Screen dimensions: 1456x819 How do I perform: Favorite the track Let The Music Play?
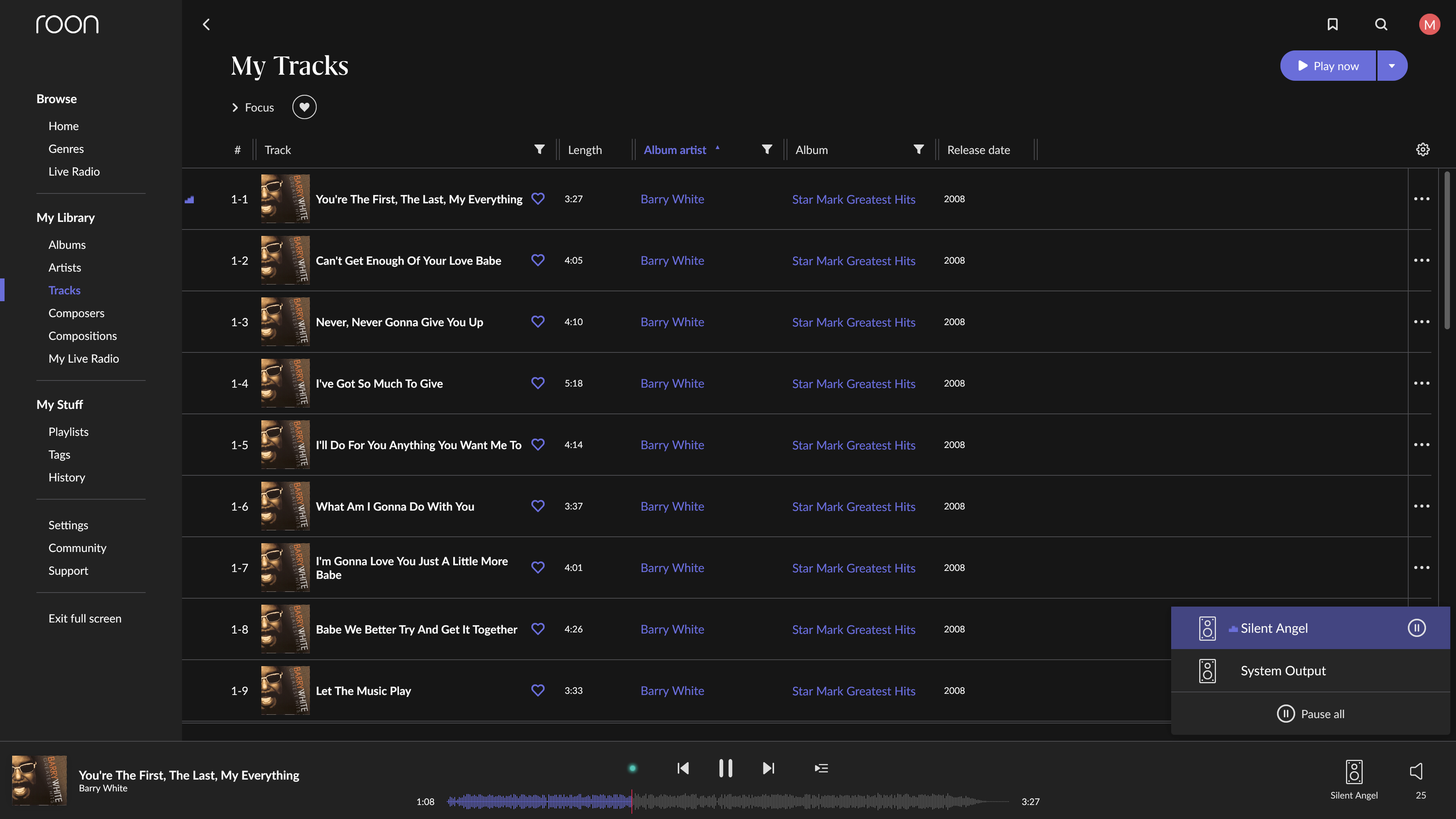(538, 690)
